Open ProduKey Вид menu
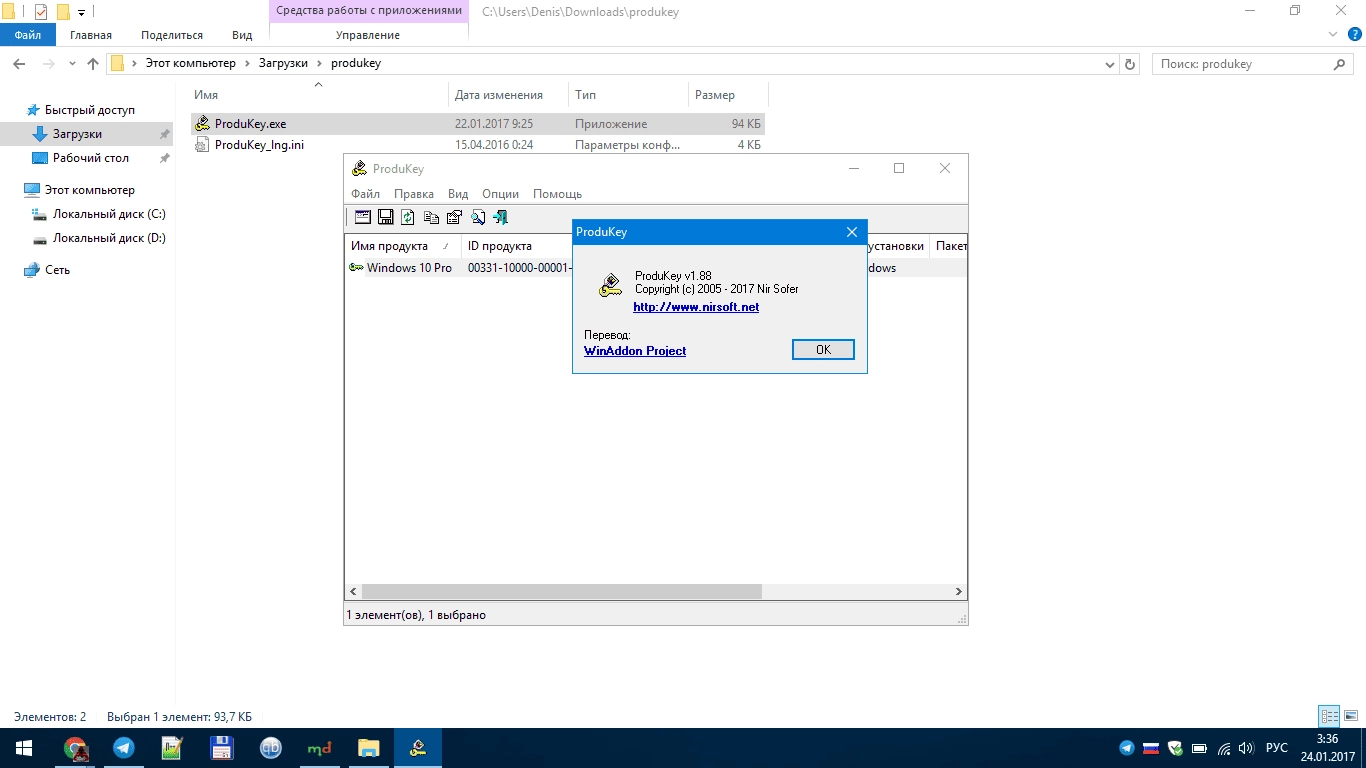The height and width of the screenshot is (768, 1366). click(458, 194)
